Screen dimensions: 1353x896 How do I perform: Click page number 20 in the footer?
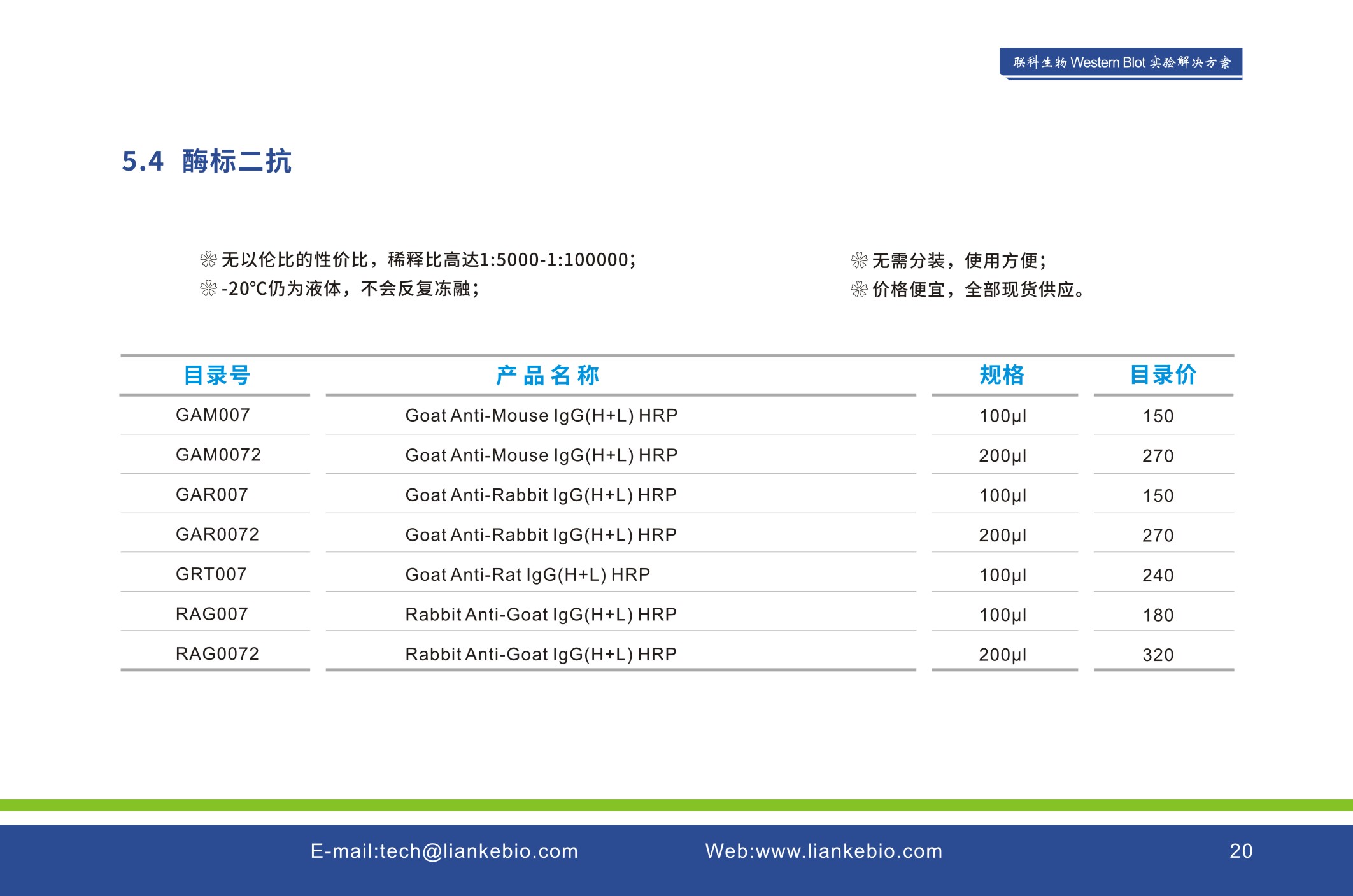(1240, 851)
